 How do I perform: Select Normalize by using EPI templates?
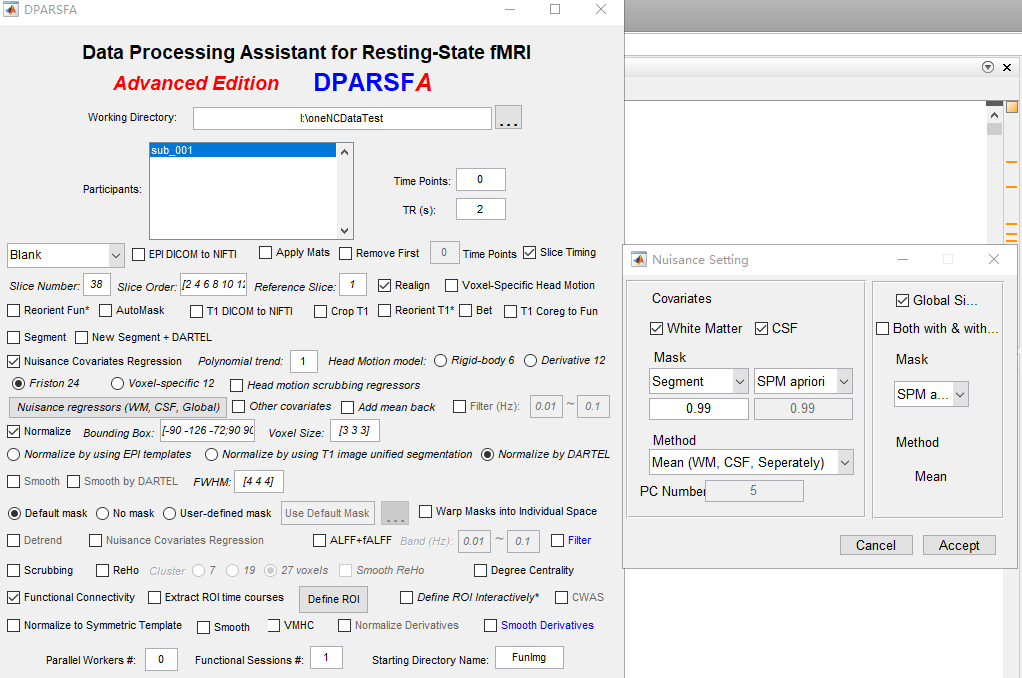pyautogui.click(x=14, y=454)
